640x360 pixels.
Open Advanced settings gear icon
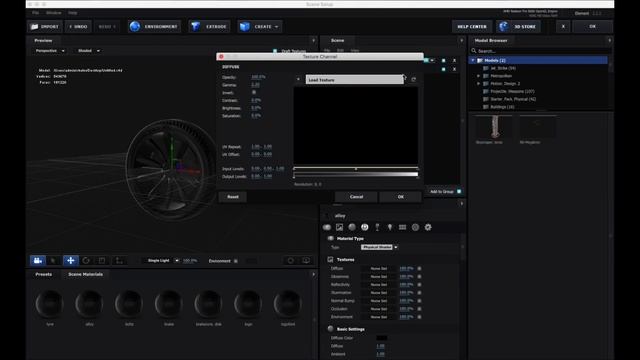[x=428, y=227]
